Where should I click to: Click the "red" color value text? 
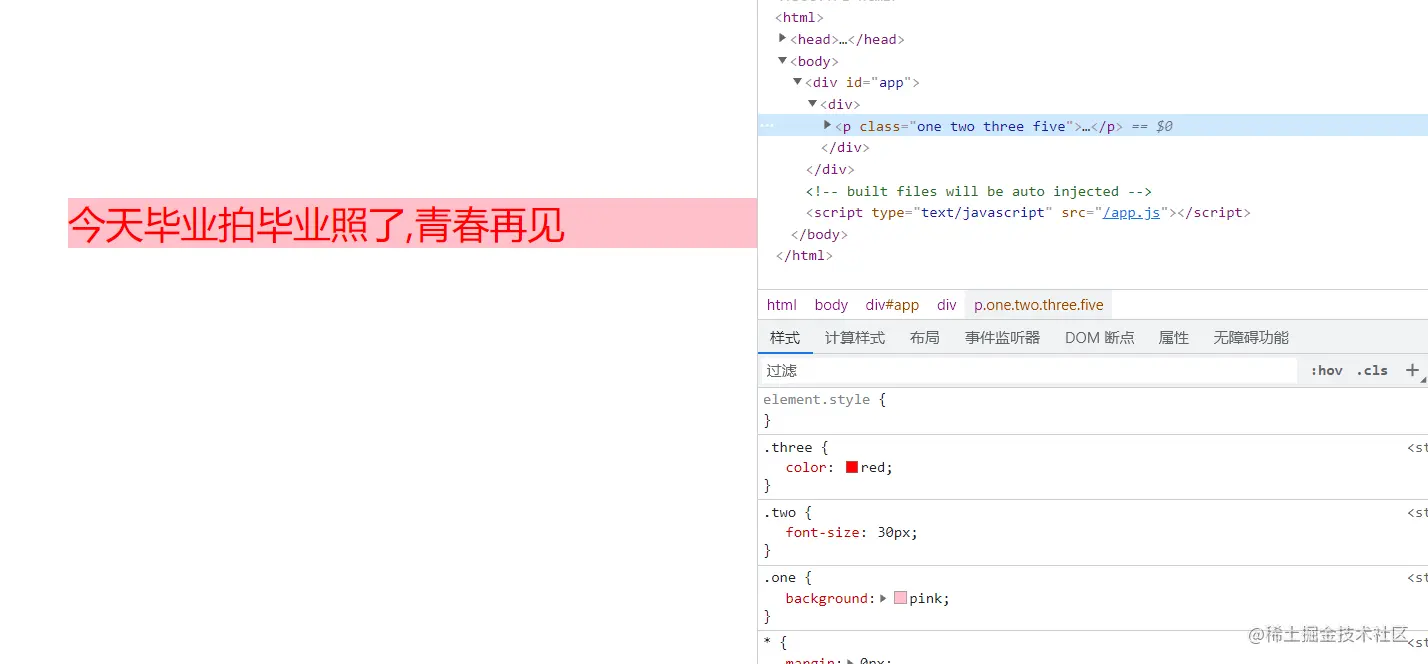point(873,467)
